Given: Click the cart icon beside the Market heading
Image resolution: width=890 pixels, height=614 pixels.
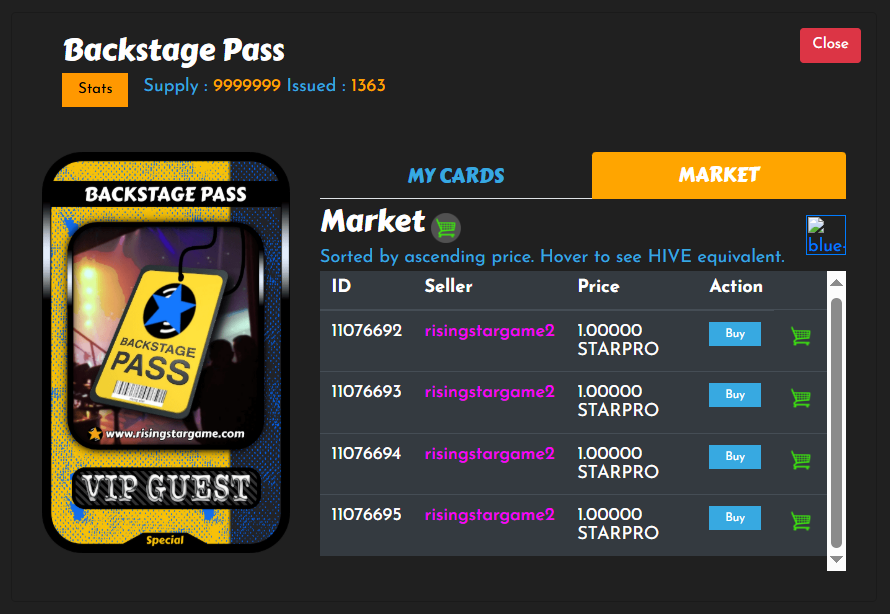Looking at the screenshot, I should click(446, 228).
